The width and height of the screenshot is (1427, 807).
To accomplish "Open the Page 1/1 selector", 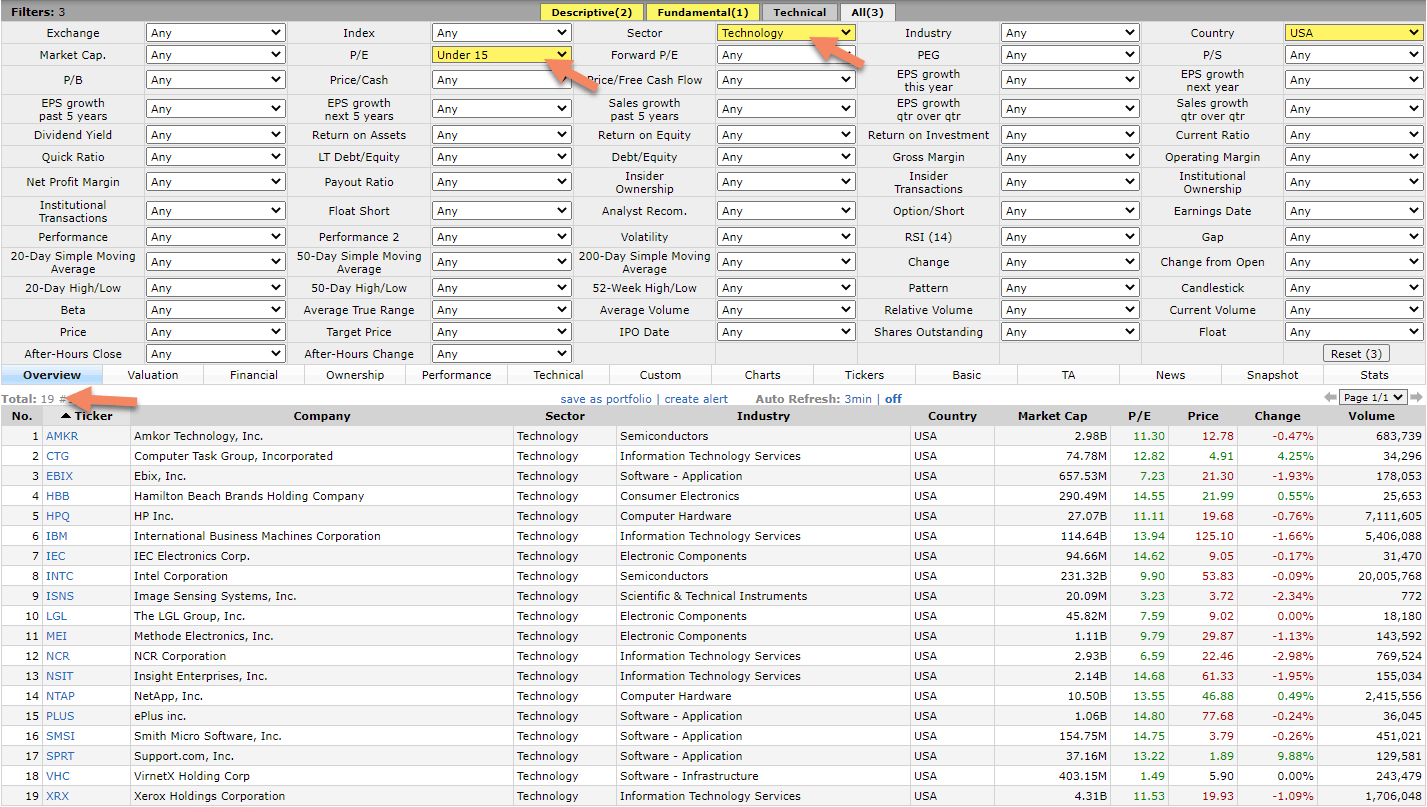I will [x=1373, y=398].
